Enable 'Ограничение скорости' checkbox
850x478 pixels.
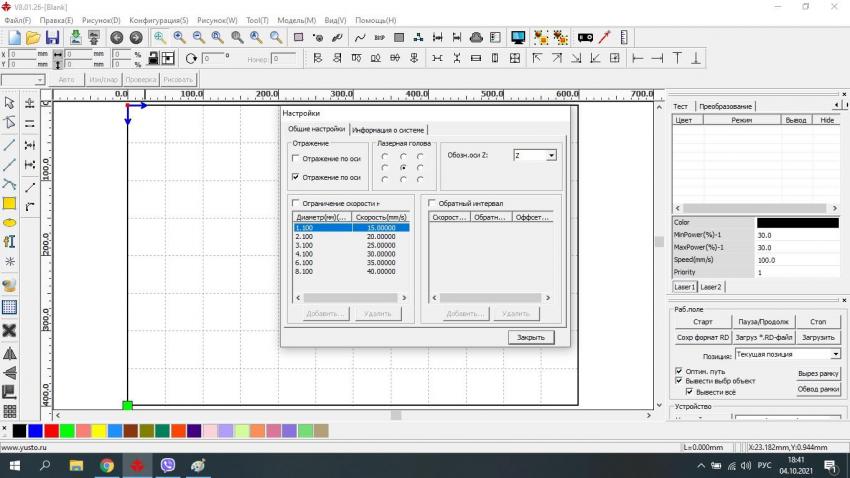coord(295,203)
